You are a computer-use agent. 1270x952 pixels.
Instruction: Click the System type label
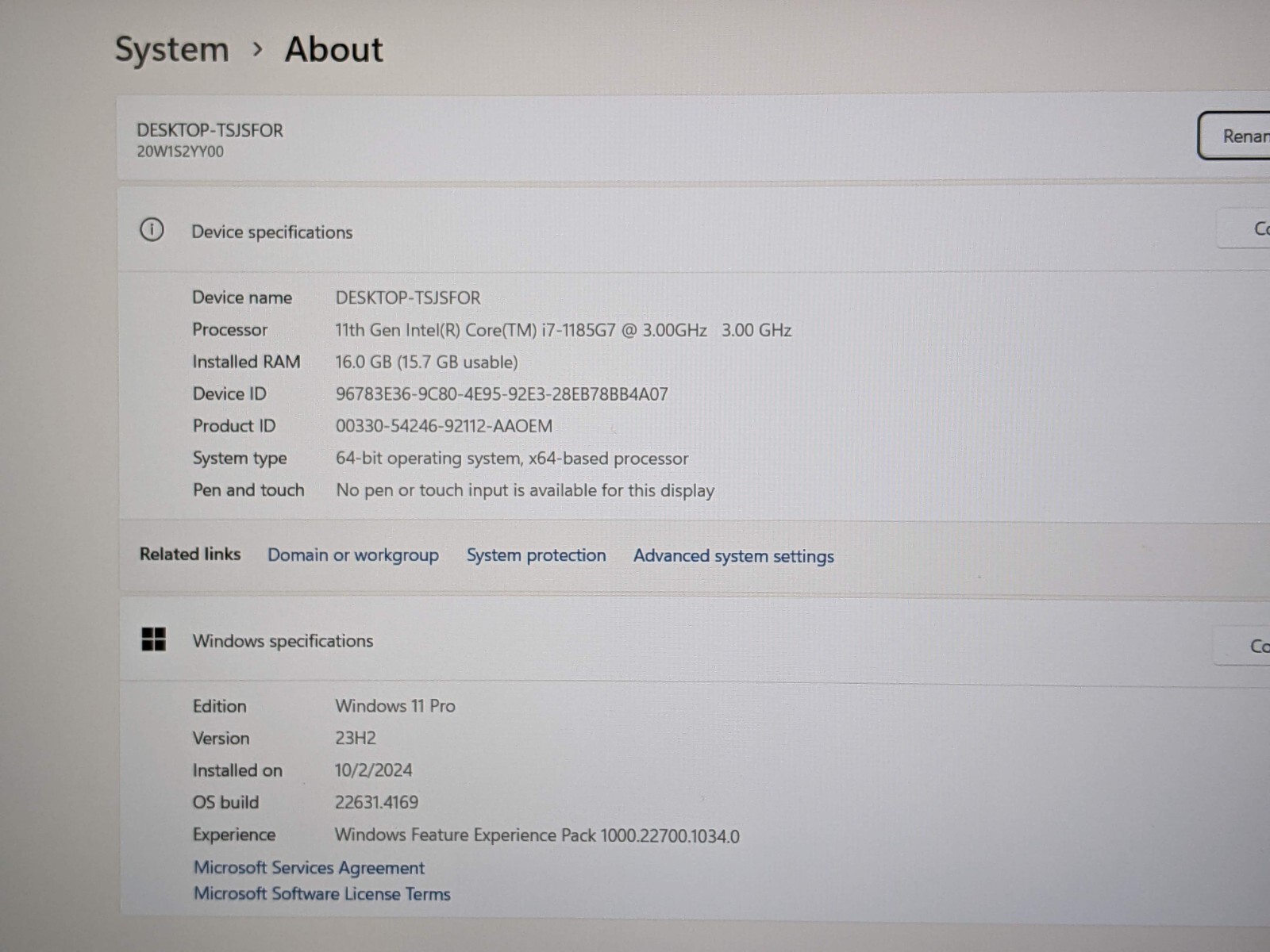[240, 459]
